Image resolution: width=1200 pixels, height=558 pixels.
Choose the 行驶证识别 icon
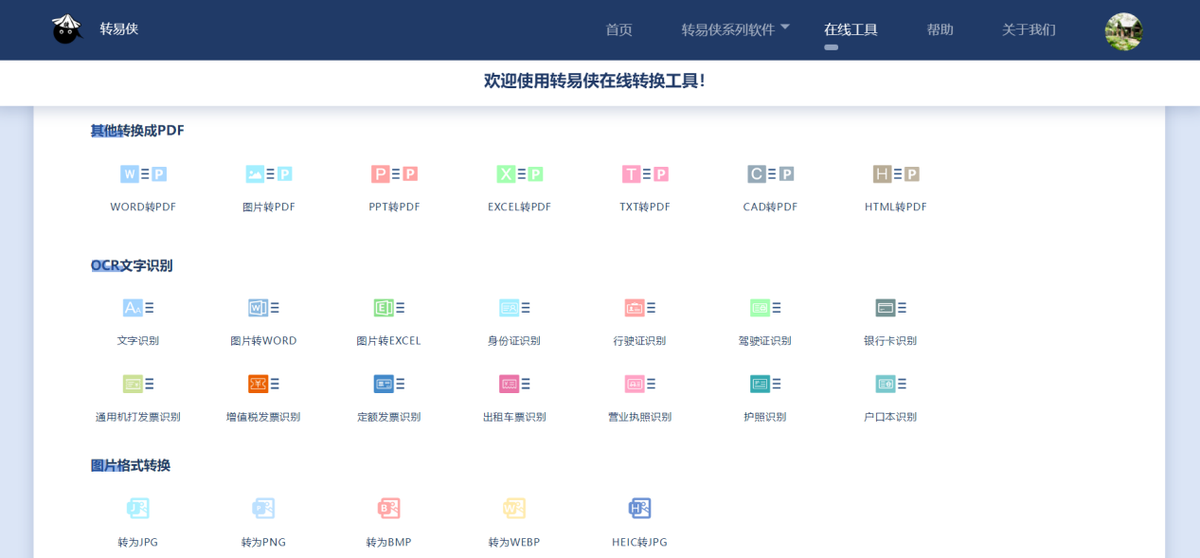[640, 308]
